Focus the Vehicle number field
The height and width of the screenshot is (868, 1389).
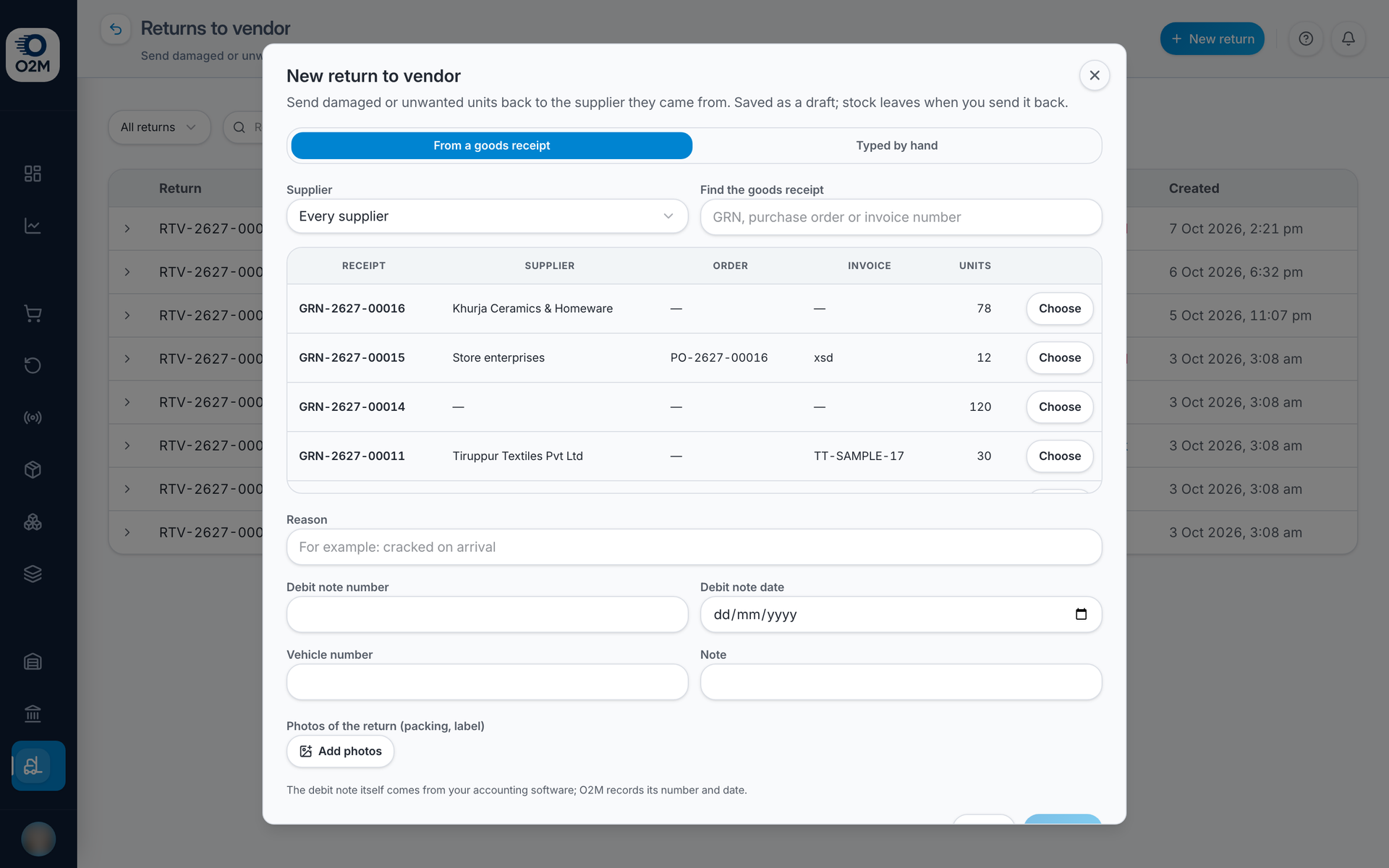[x=488, y=682]
